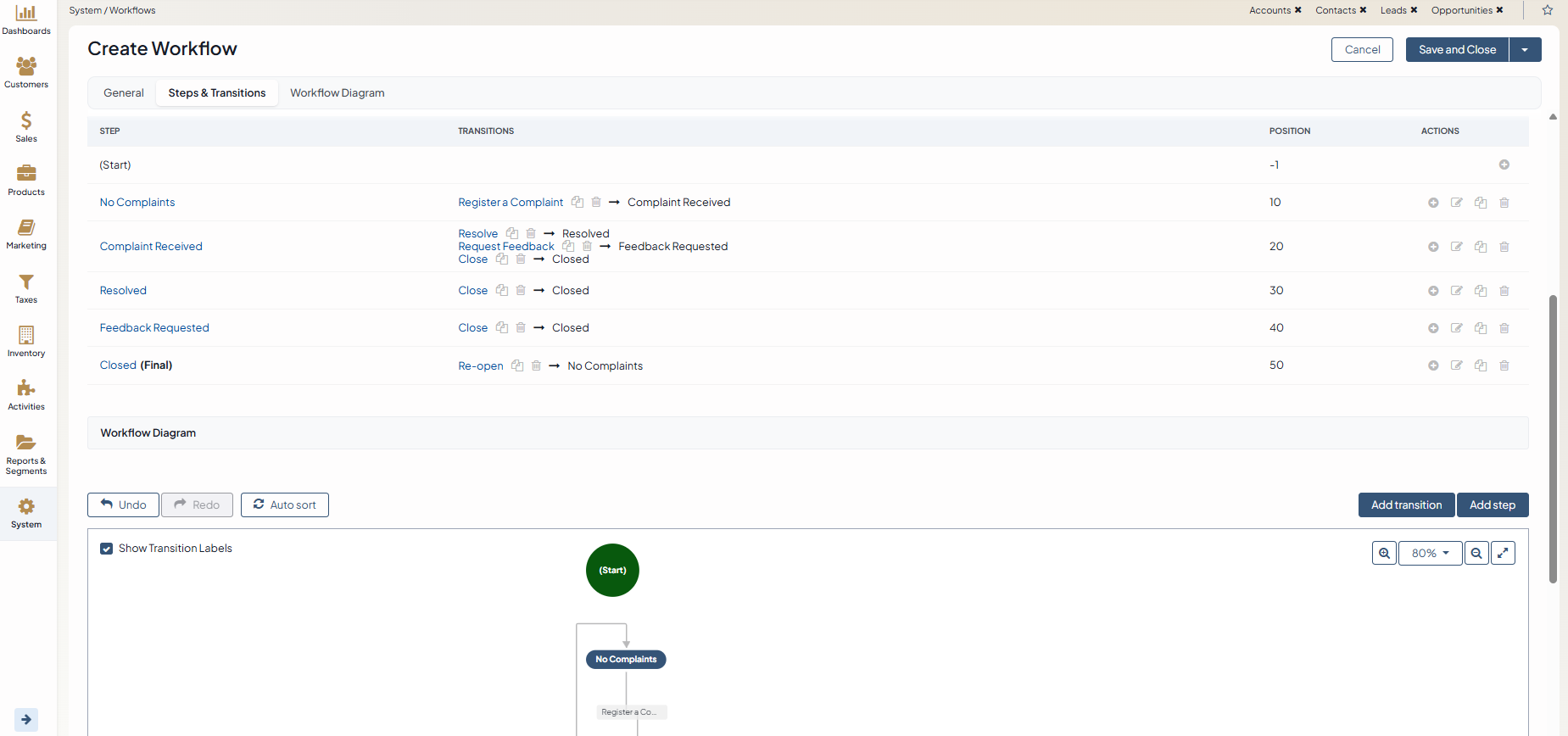This screenshot has height=736, width=1568.
Task: Switch to the Workflow Diagram tab
Action: (337, 93)
